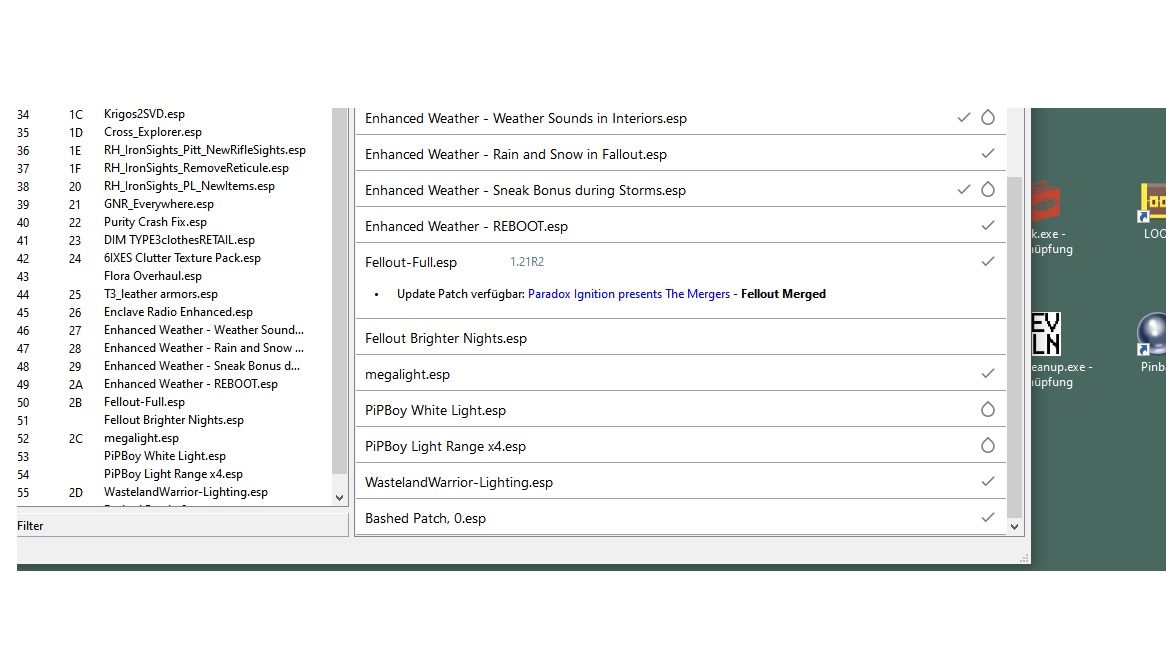Screen dimensions: 1166x648
Task: Open the Paradox Ignition presents The Mergers link
Action: (x=629, y=294)
